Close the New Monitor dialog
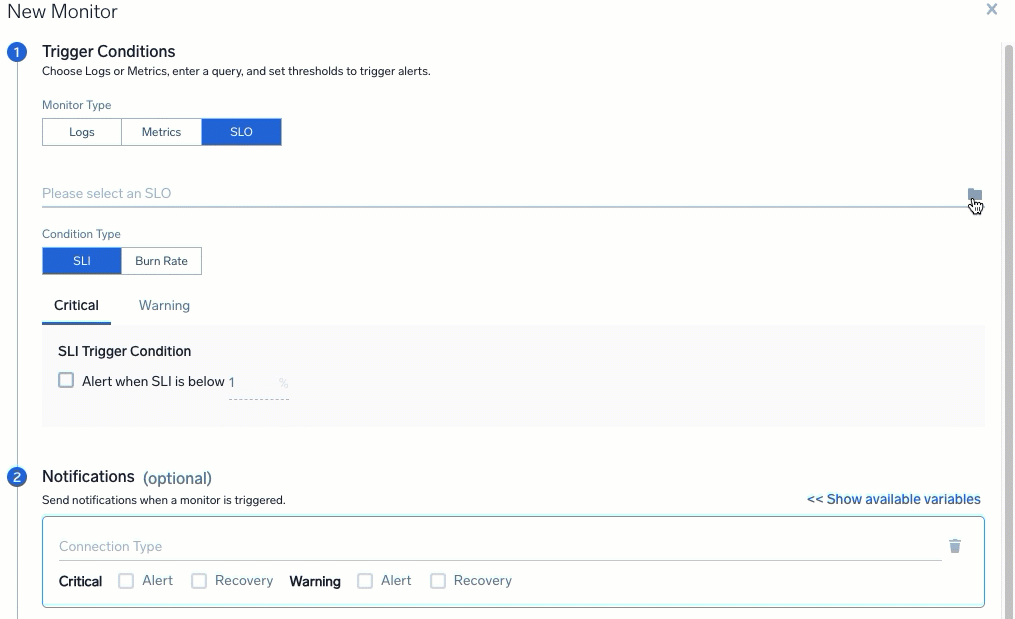This screenshot has height=619, width=1015. 991,10
